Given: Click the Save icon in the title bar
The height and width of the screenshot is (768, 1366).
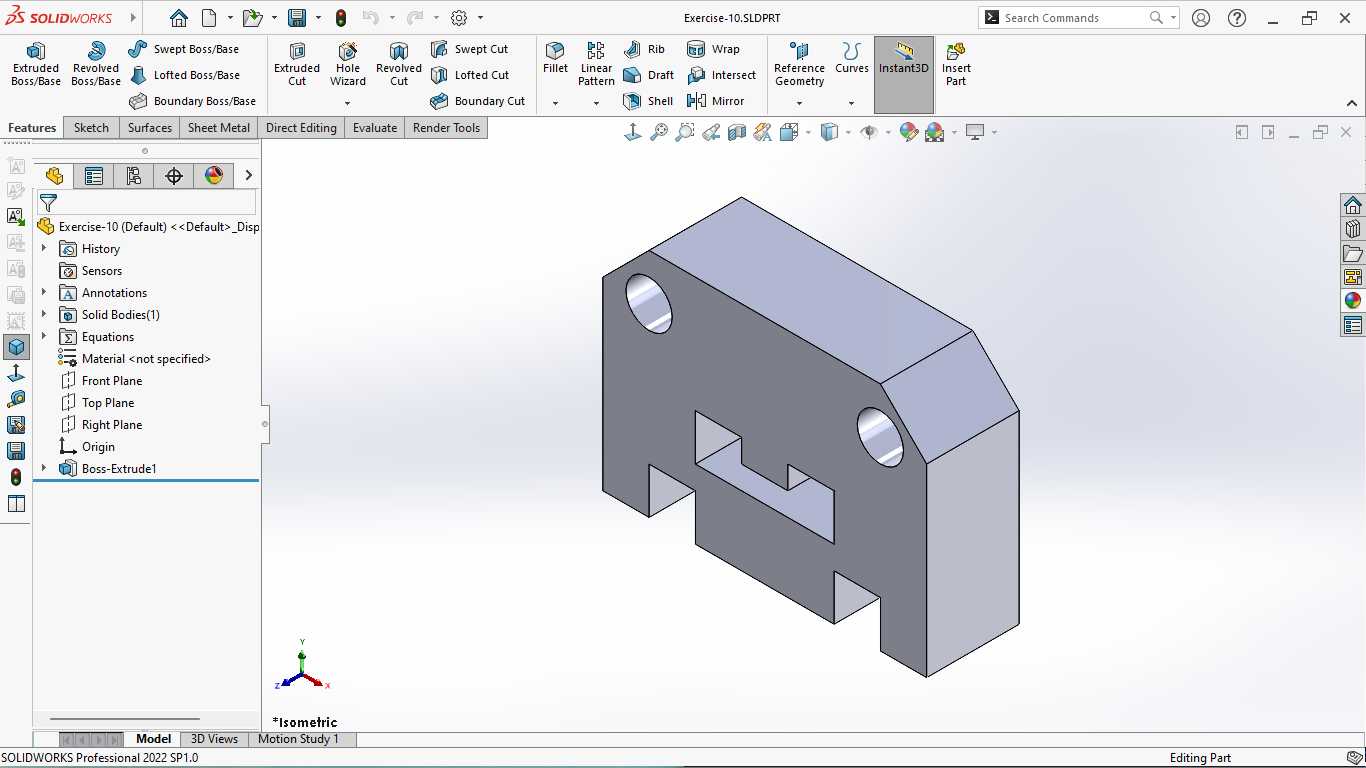Looking at the screenshot, I should coord(297,18).
